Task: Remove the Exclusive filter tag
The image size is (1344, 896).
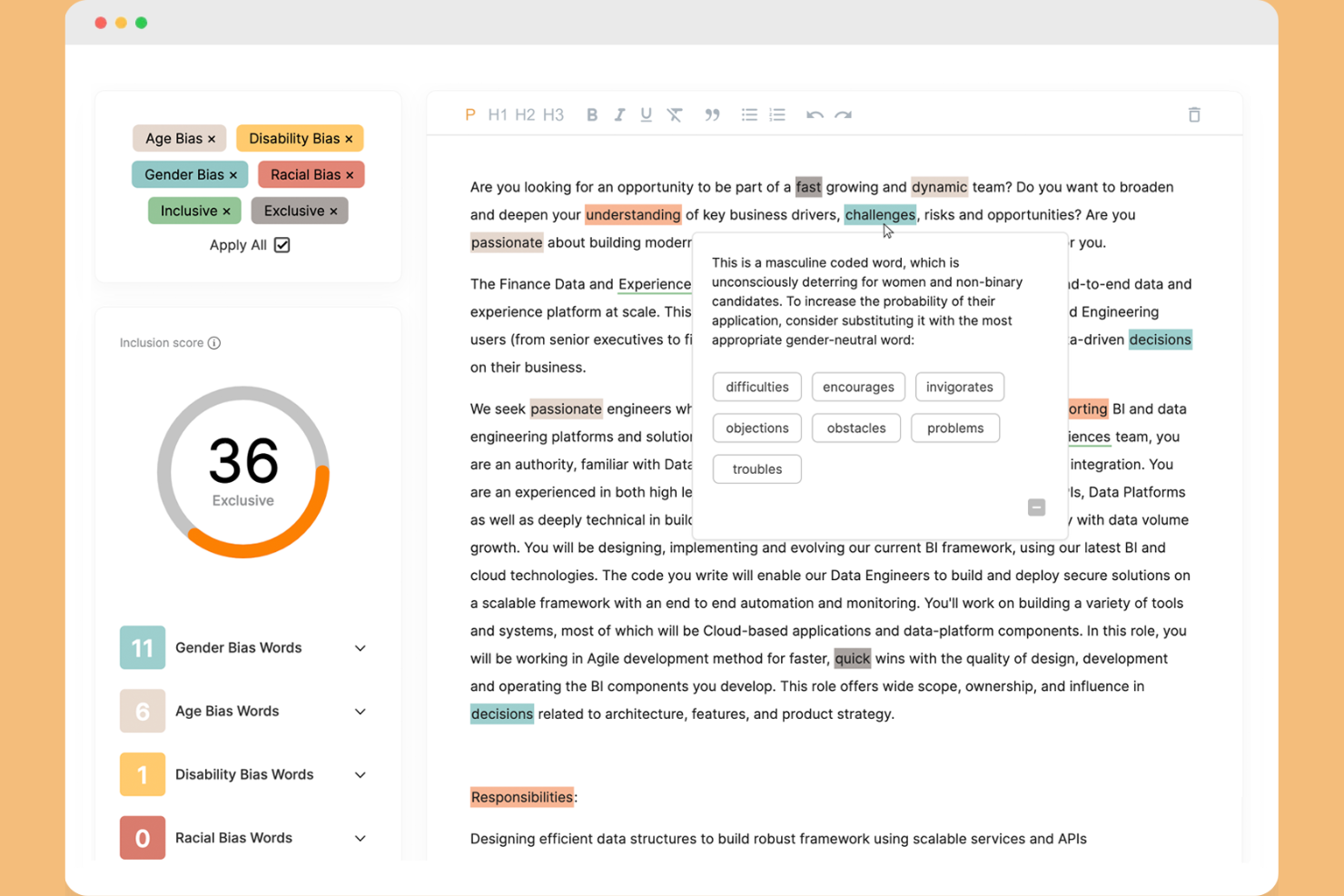Action: [333, 212]
